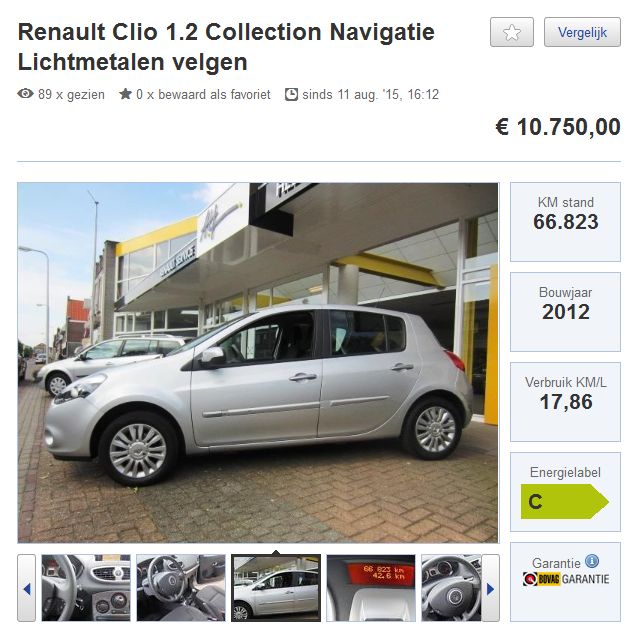Image resolution: width=629 pixels, height=629 pixels.
Task: Click the star favorite button
Action: click(511, 32)
